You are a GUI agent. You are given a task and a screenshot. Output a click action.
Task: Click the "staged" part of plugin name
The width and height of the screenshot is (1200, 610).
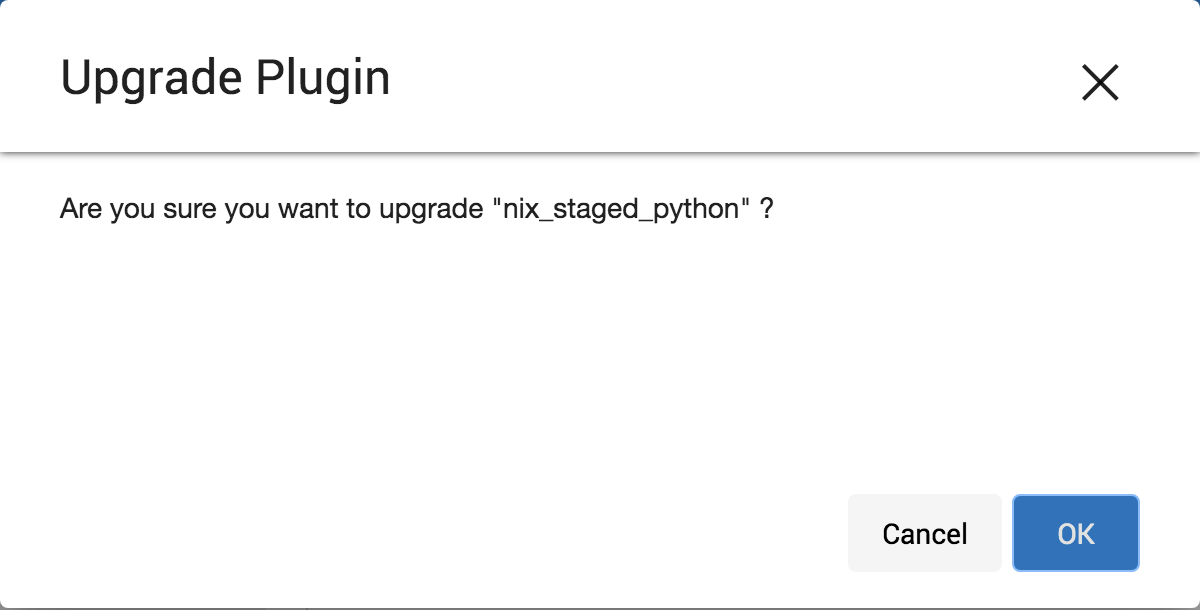(596, 211)
